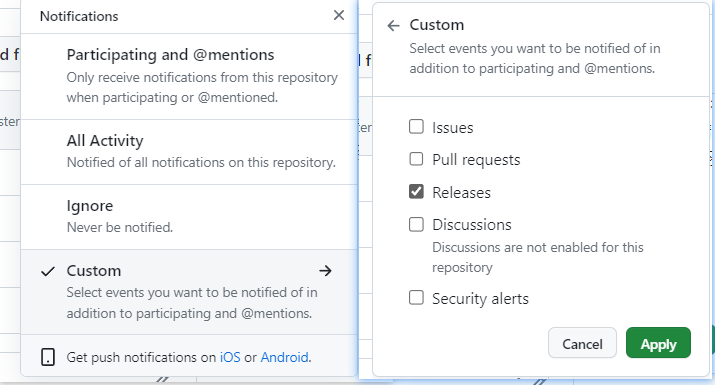This screenshot has width=715, height=385.
Task: Select the All Activity option
Action: 189,152
